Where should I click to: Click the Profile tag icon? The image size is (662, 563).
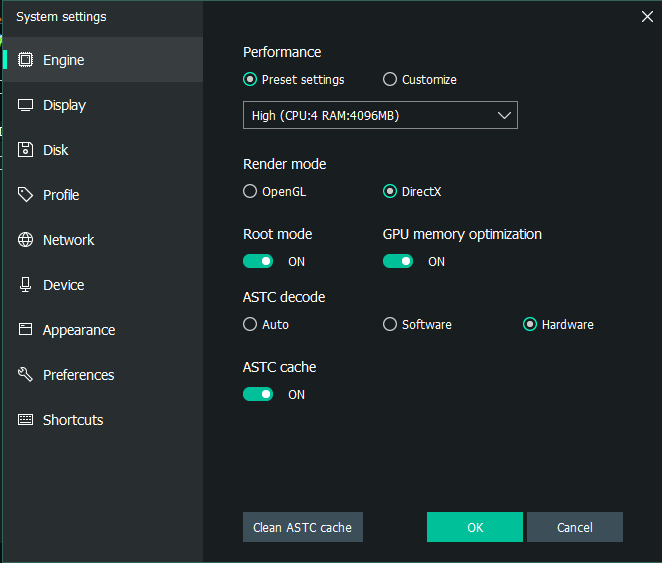(25, 195)
